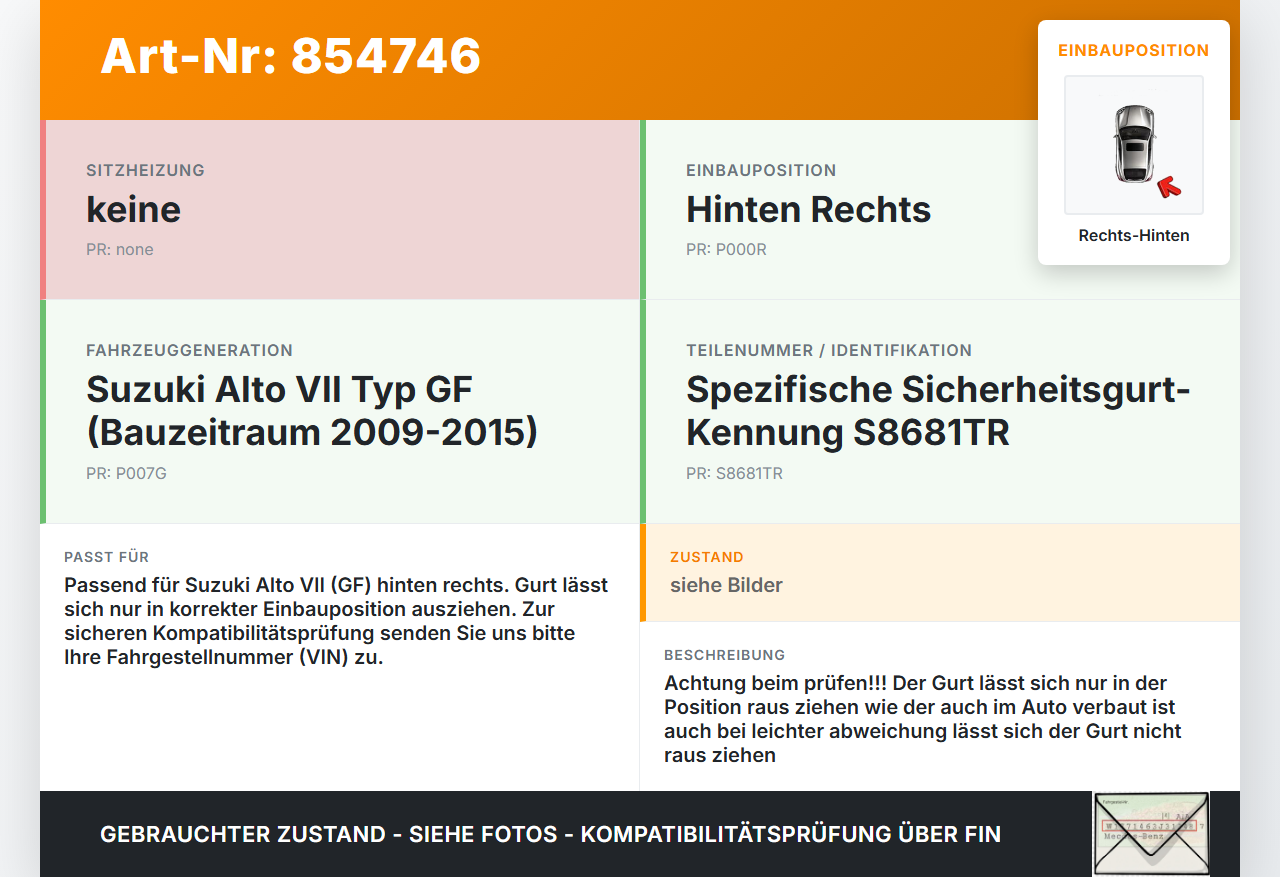
Task: Click the GEBRAUCHTER ZUSTAND footer banner text
Action: 550,834
